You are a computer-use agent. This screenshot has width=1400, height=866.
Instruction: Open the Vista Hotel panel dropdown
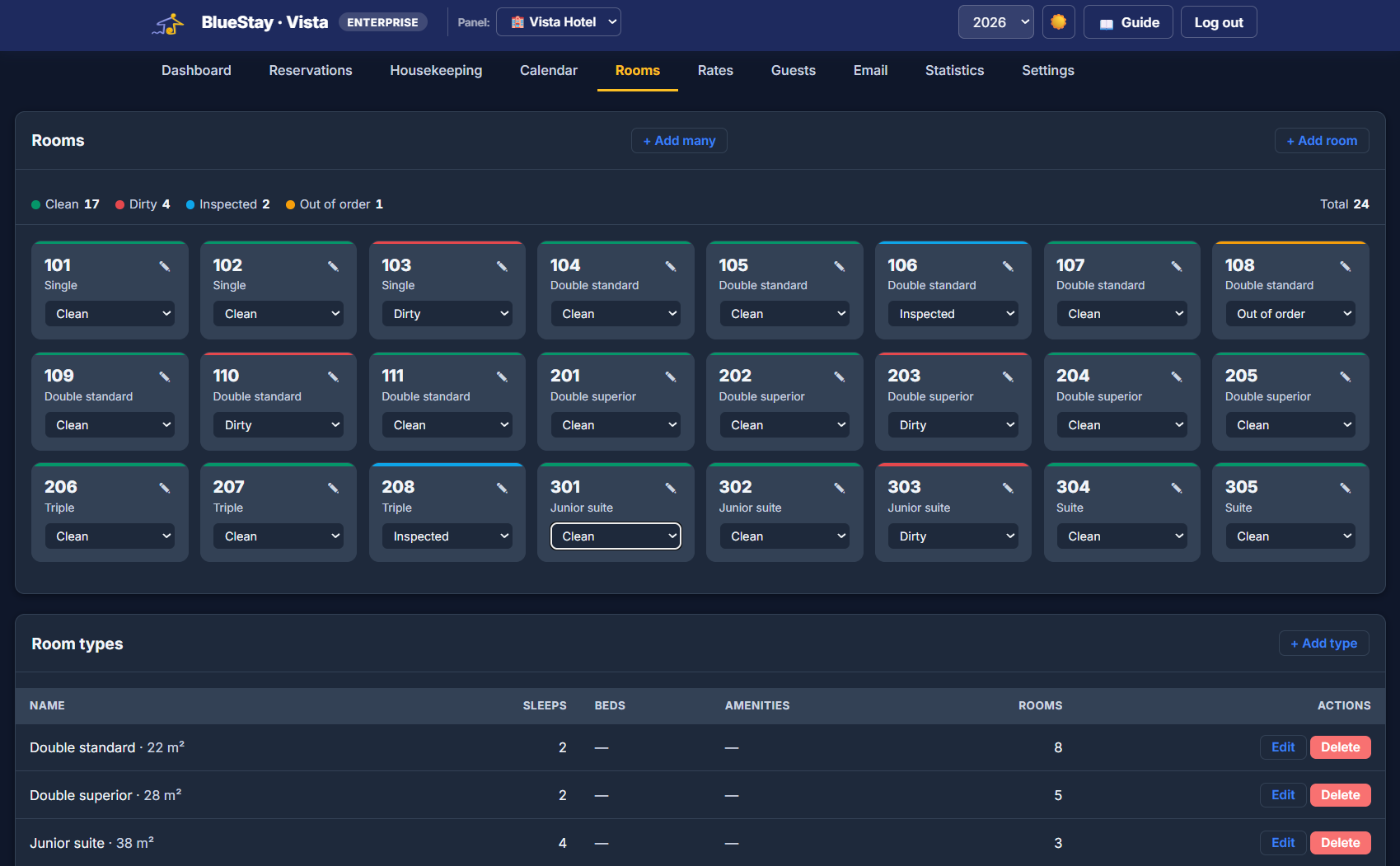[x=559, y=22]
